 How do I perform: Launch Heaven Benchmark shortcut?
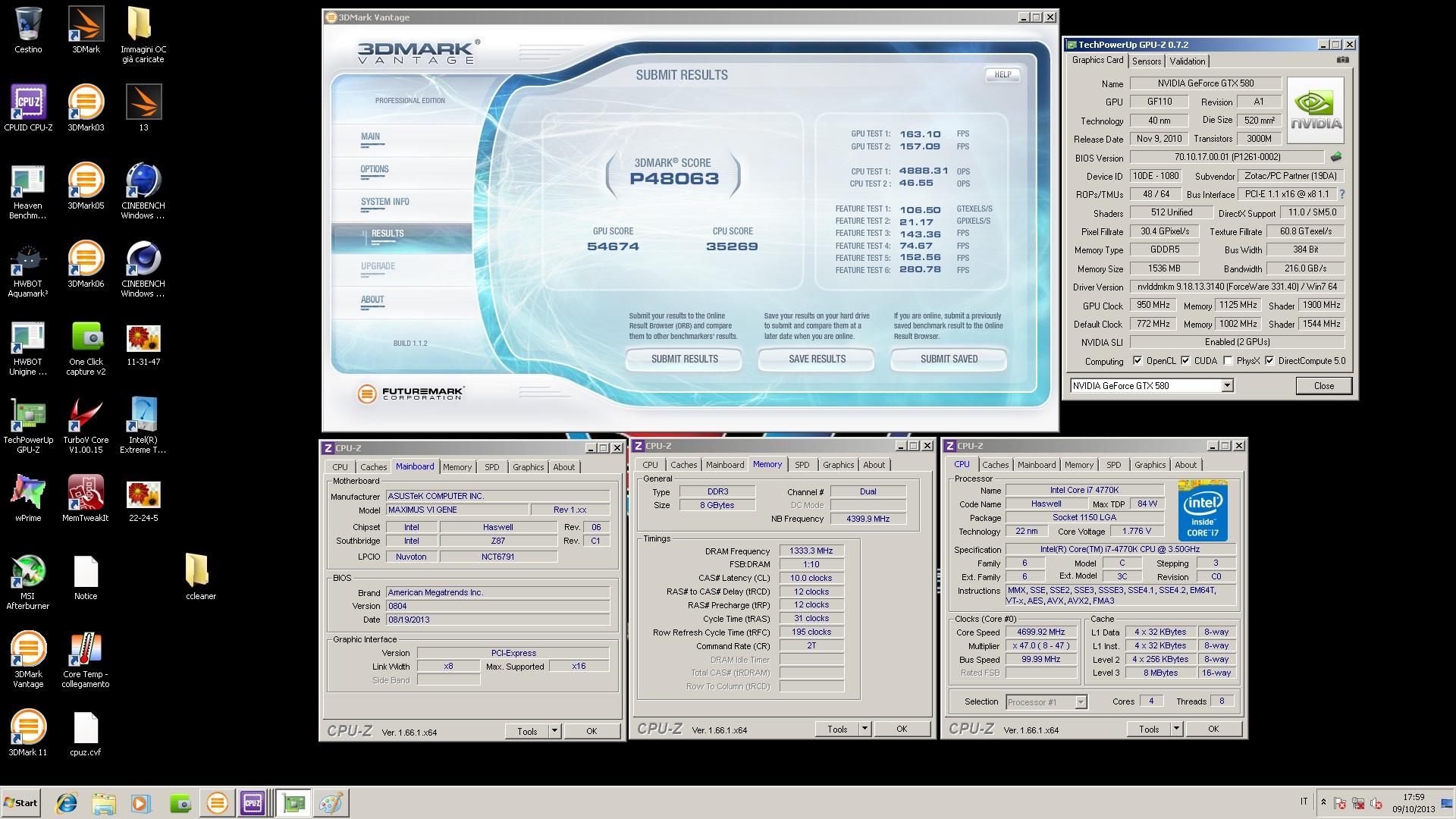(x=28, y=191)
